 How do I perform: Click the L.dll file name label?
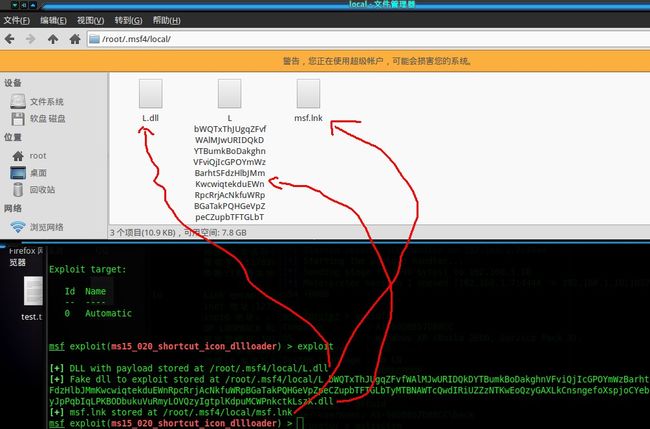(150, 118)
